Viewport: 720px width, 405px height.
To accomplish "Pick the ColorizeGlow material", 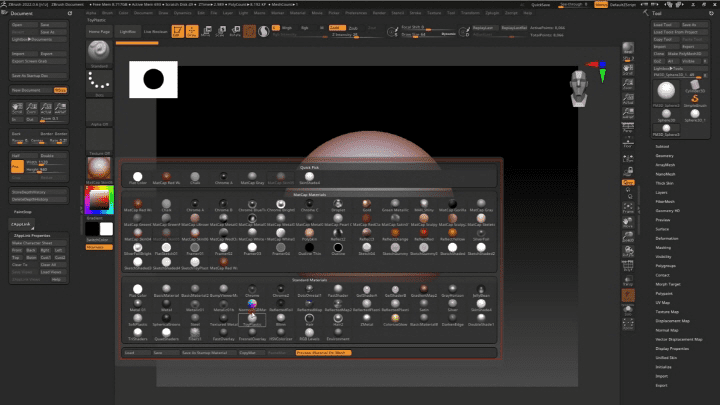I will pyautogui.click(x=395, y=319).
